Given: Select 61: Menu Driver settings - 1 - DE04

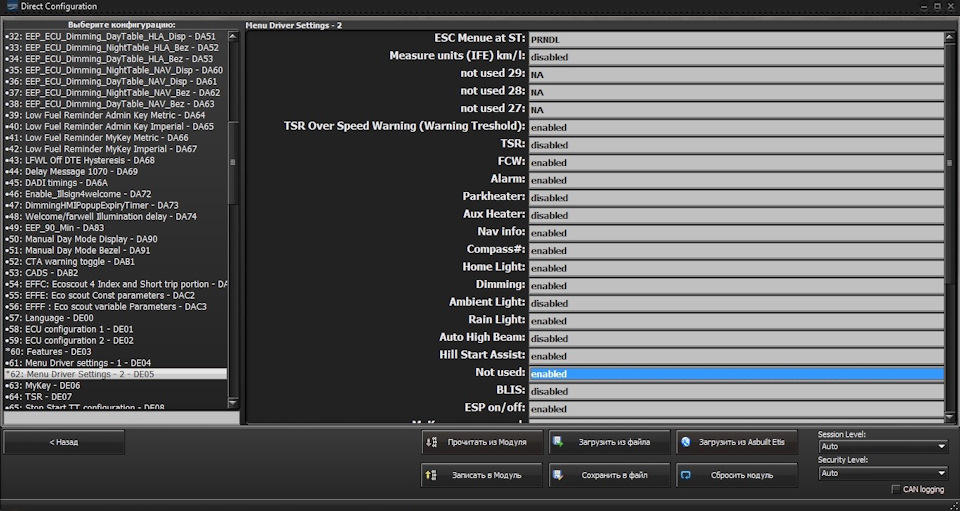Looking at the screenshot, I should 115,363.
